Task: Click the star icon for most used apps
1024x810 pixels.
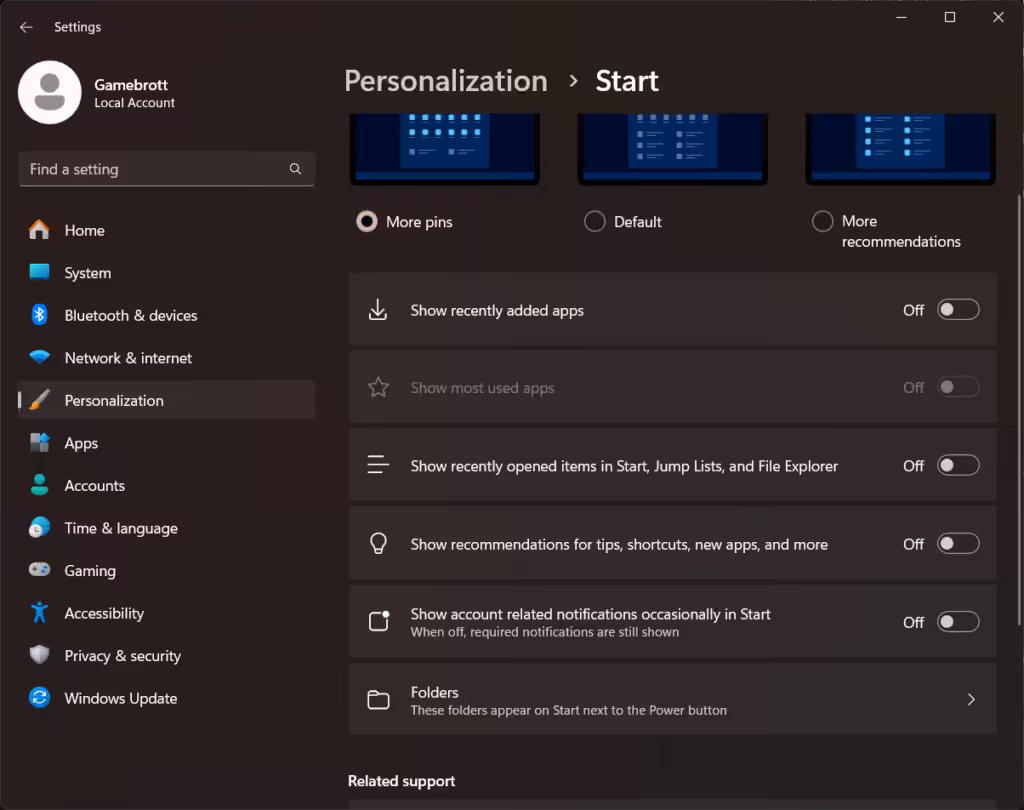Action: point(378,387)
